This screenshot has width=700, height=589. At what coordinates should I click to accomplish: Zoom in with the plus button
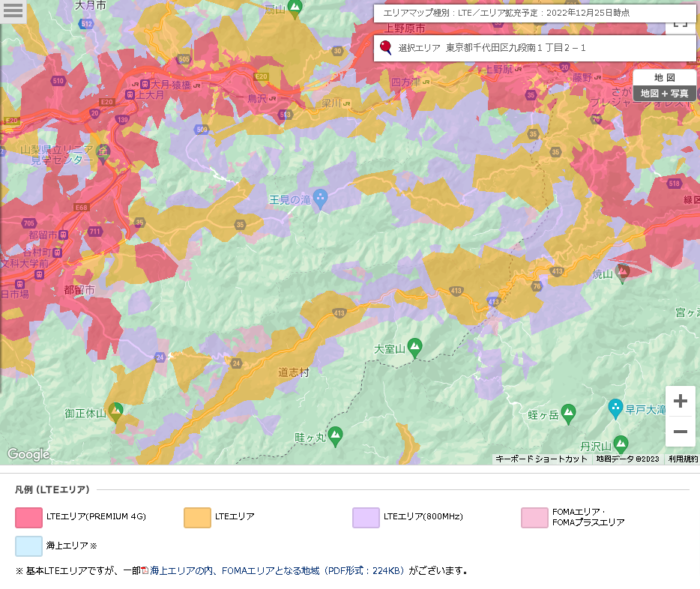tap(680, 401)
